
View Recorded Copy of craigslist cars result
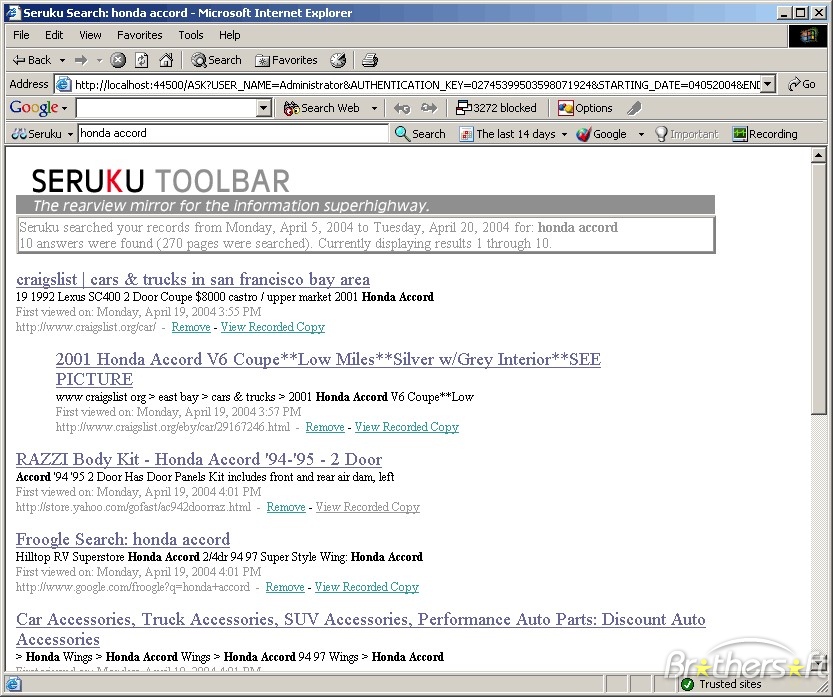click(273, 327)
